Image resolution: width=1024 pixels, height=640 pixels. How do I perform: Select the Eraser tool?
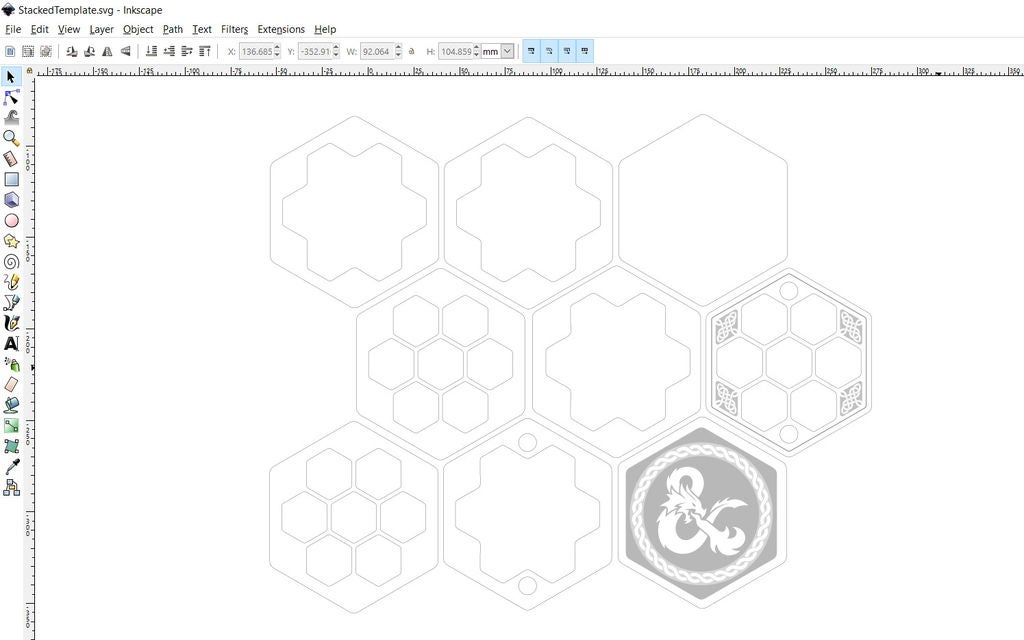[x=11, y=385]
